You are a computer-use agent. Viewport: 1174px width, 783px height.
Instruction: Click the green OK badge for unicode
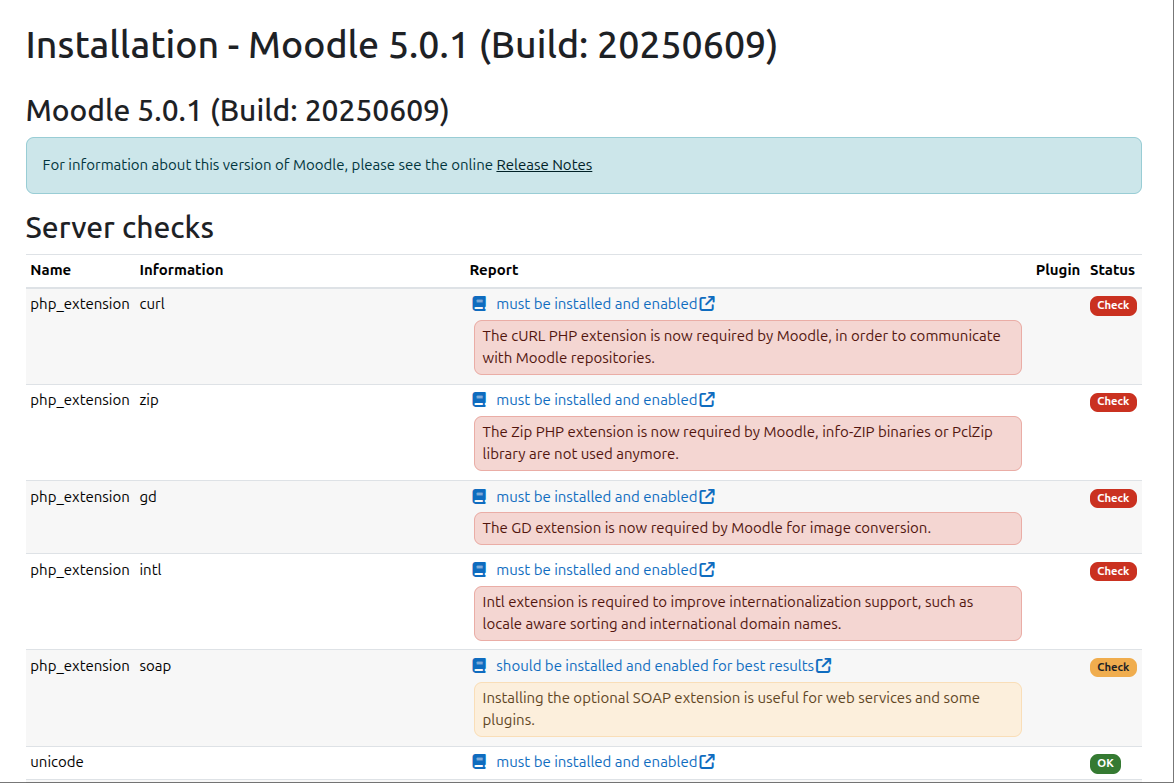(x=1105, y=764)
